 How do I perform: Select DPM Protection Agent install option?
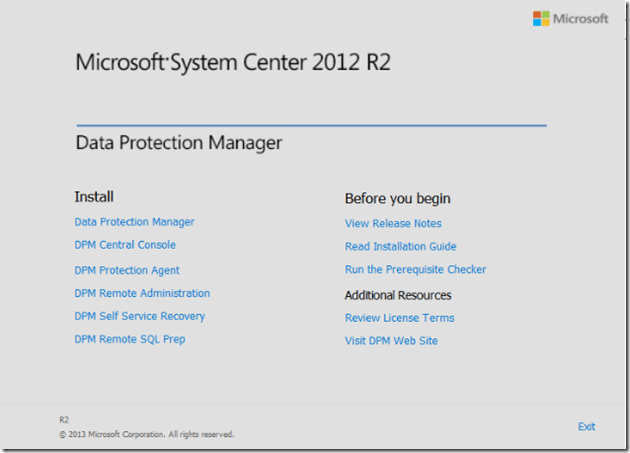point(127,270)
